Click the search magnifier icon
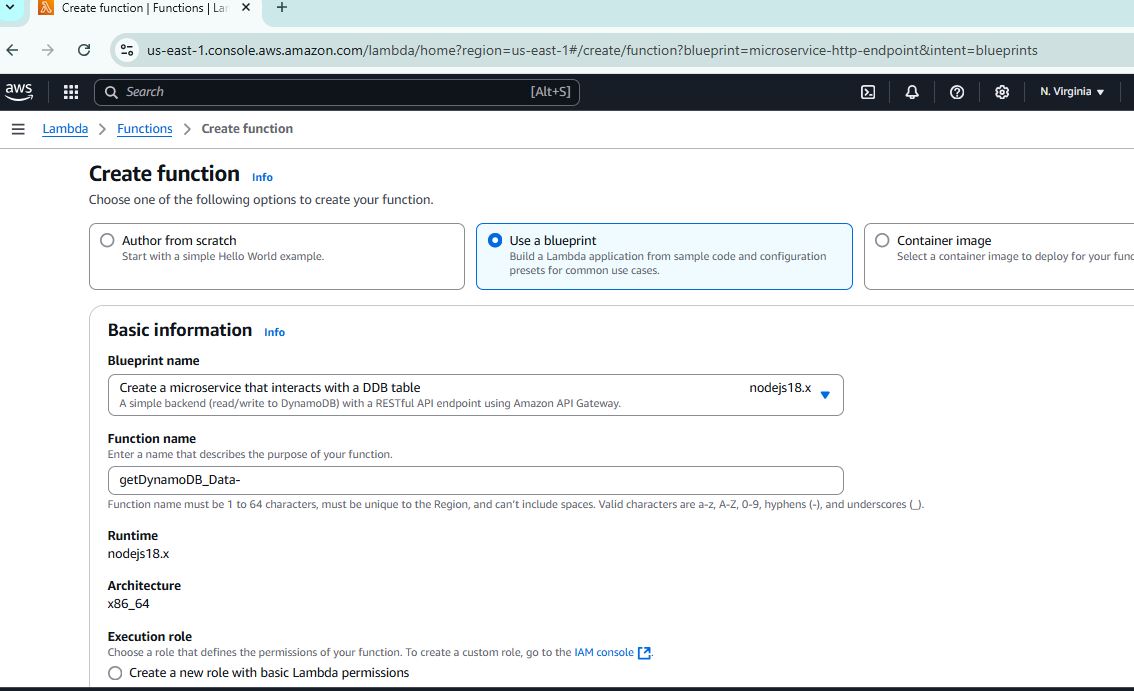Image resolution: width=1134 pixels, height=691 pixels. [x=111, y=92]
